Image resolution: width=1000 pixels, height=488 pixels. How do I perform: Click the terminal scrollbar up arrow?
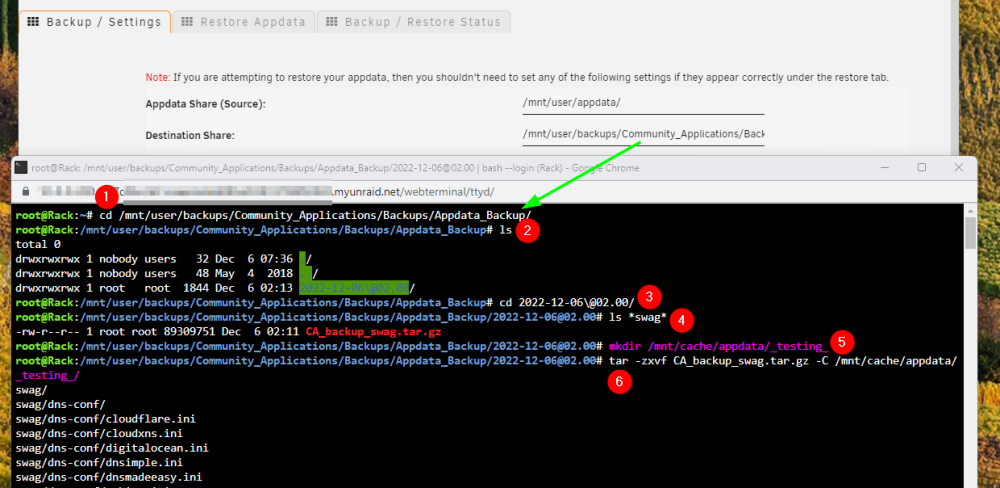click(971, 210)
